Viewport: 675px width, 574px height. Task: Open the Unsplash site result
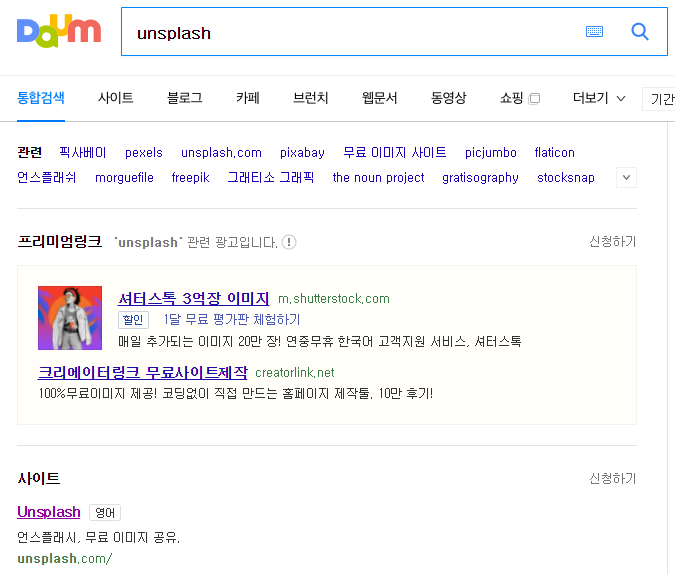(x=49, y=512)
